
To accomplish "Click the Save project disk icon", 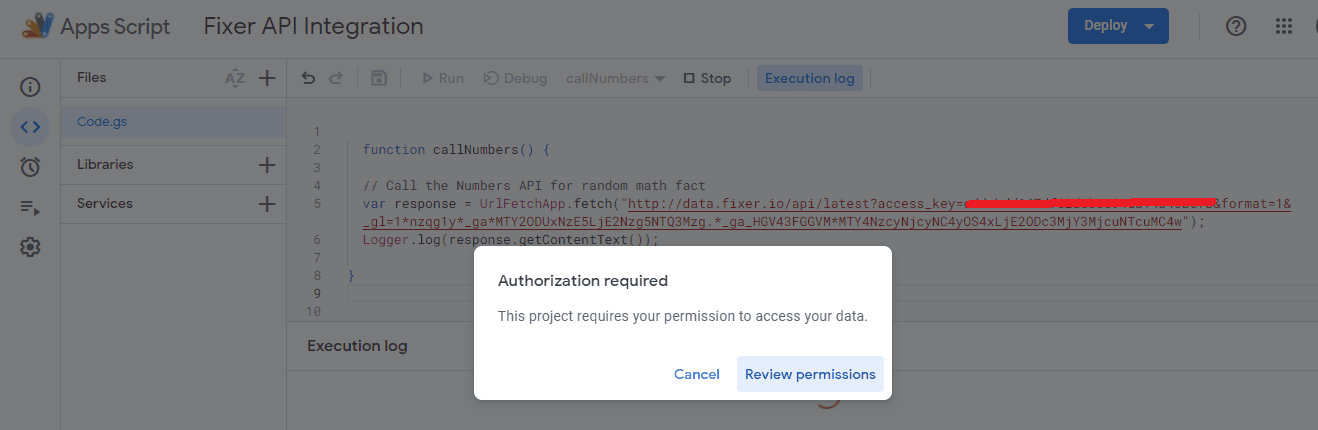I will click(379, 78).
